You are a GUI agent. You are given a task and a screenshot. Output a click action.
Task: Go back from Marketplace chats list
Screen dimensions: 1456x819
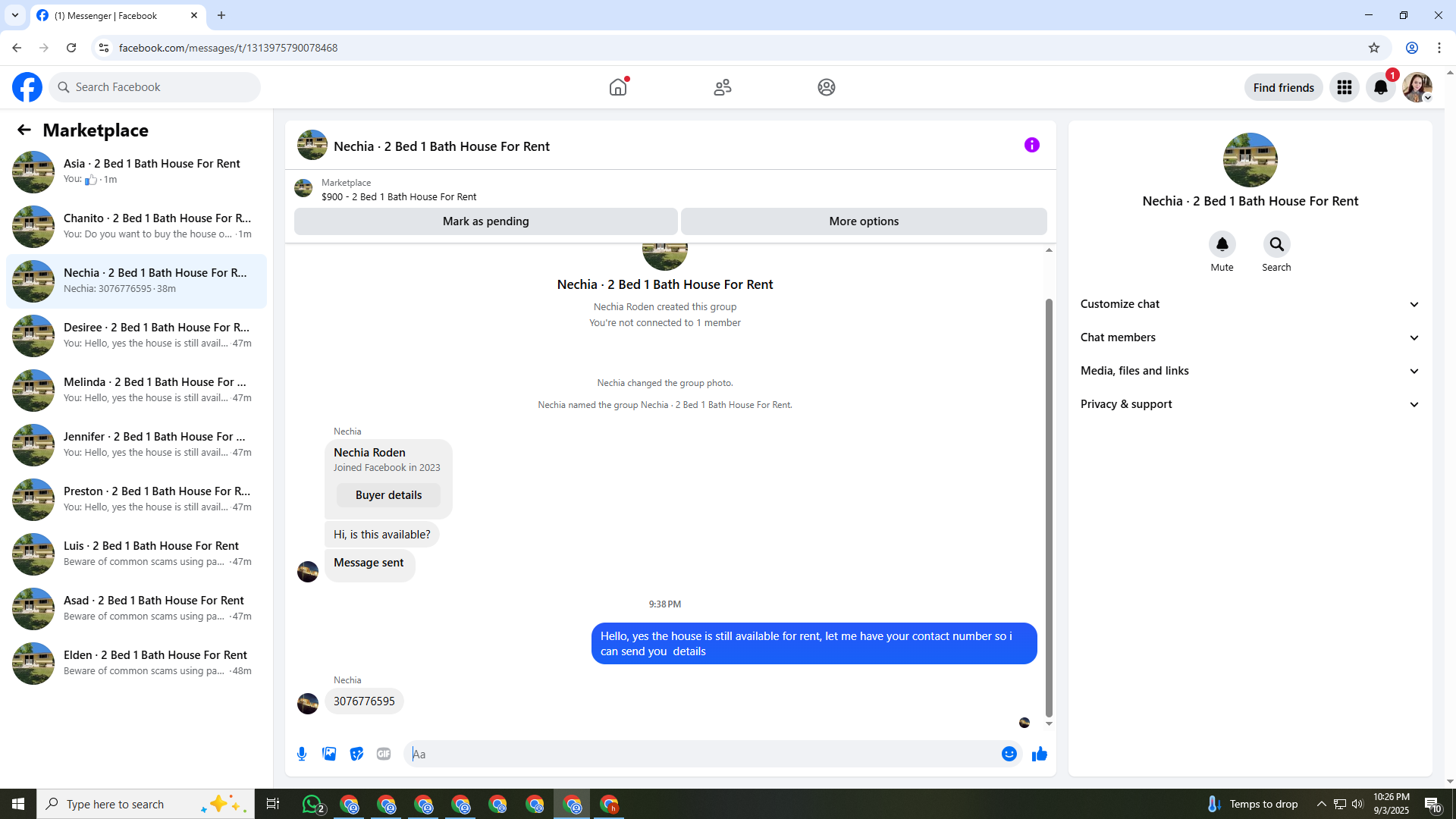(x=24, y=130)
